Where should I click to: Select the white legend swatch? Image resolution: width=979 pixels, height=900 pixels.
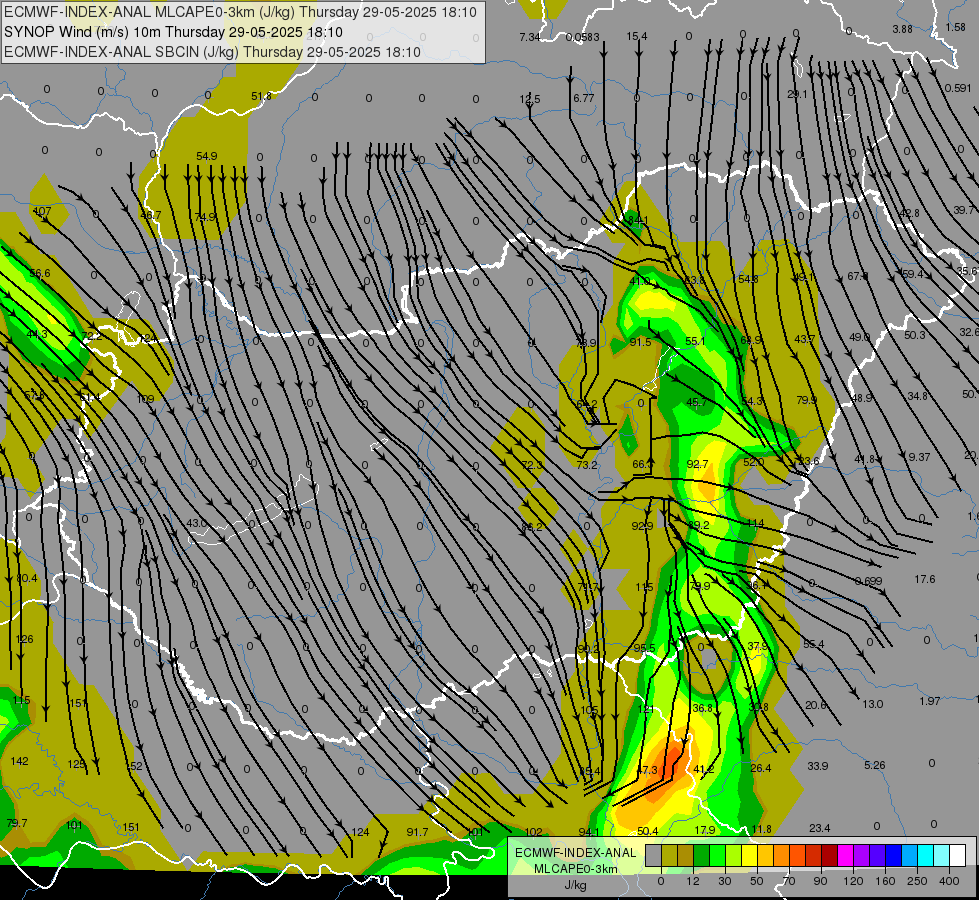(x=958, y=856)
